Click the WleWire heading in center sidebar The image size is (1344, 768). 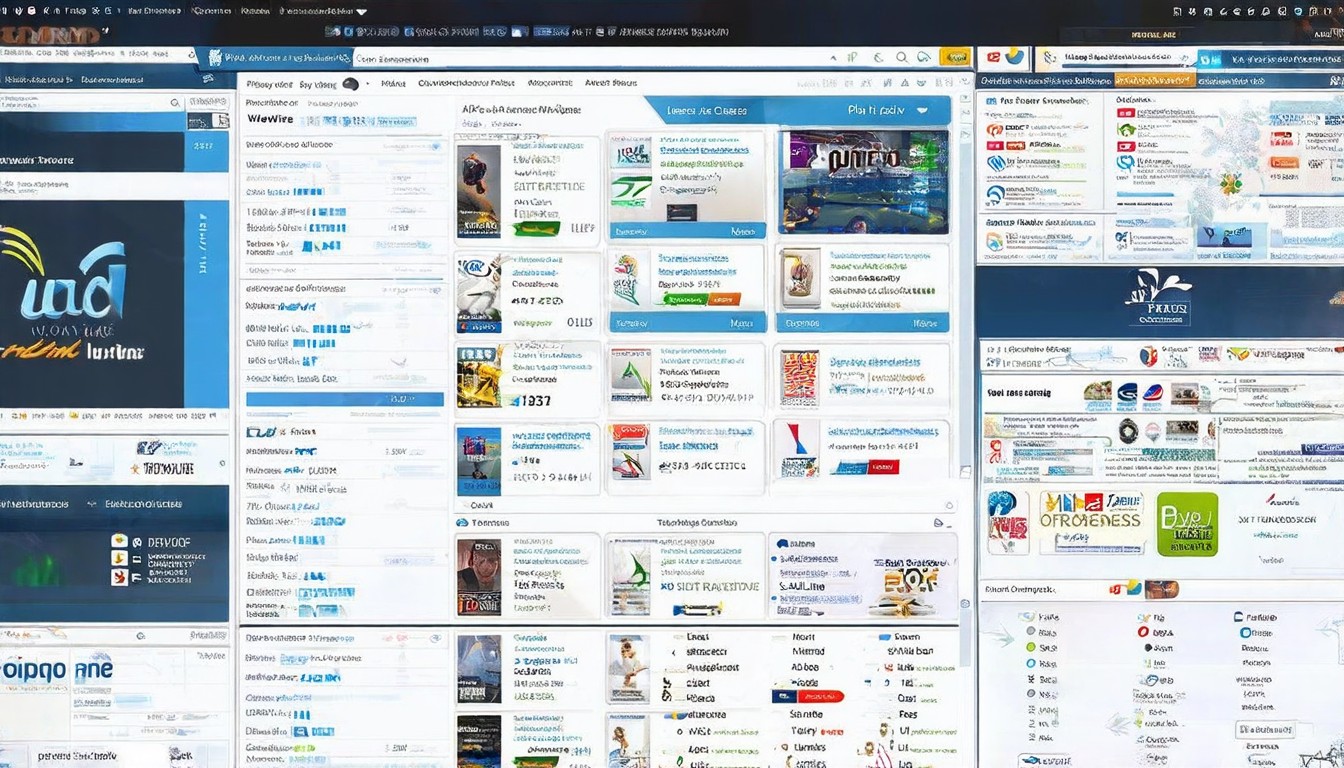[x=271, y=119]
